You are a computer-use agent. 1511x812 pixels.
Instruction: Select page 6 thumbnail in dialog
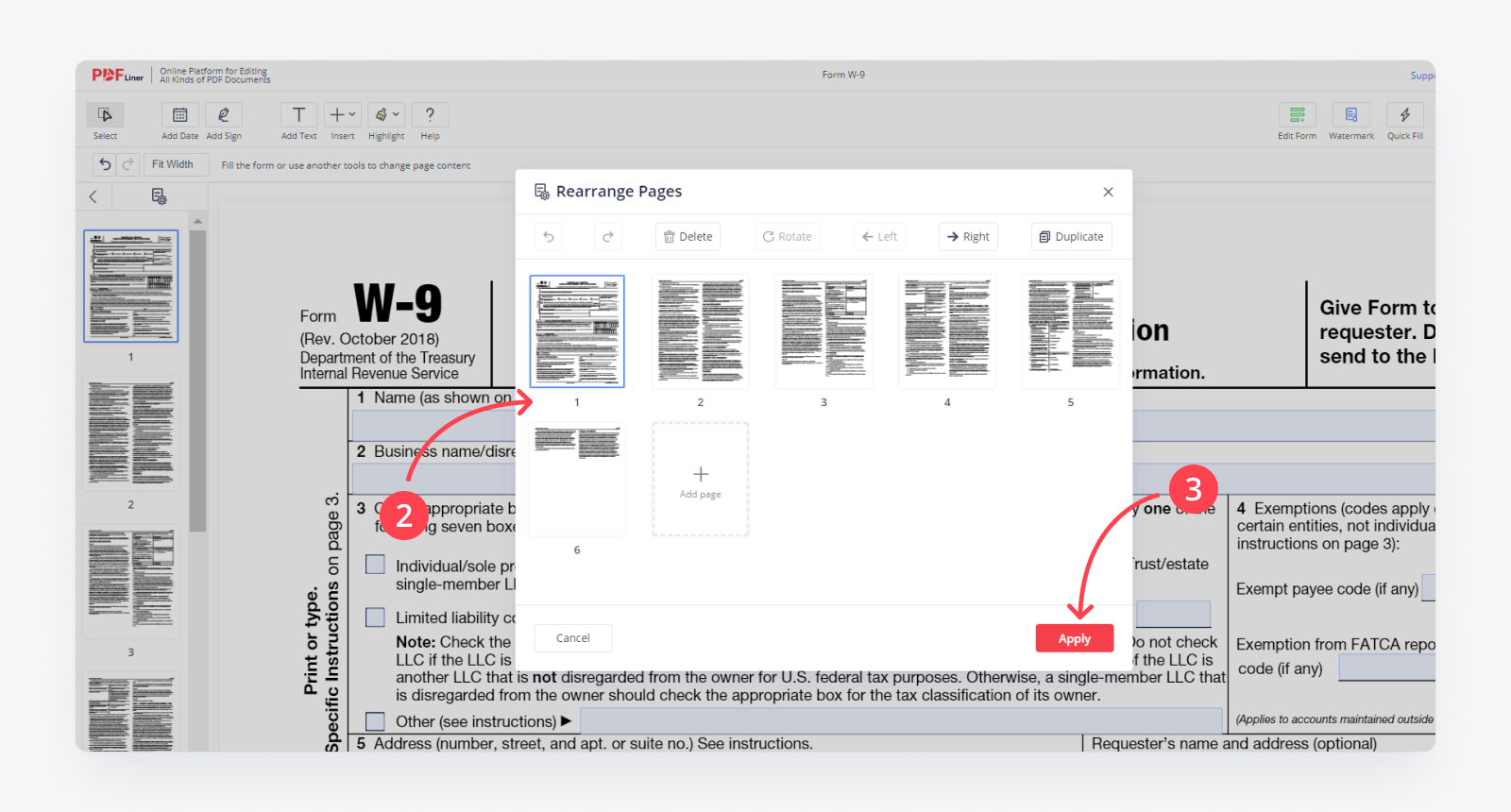(x=577, y=480)
